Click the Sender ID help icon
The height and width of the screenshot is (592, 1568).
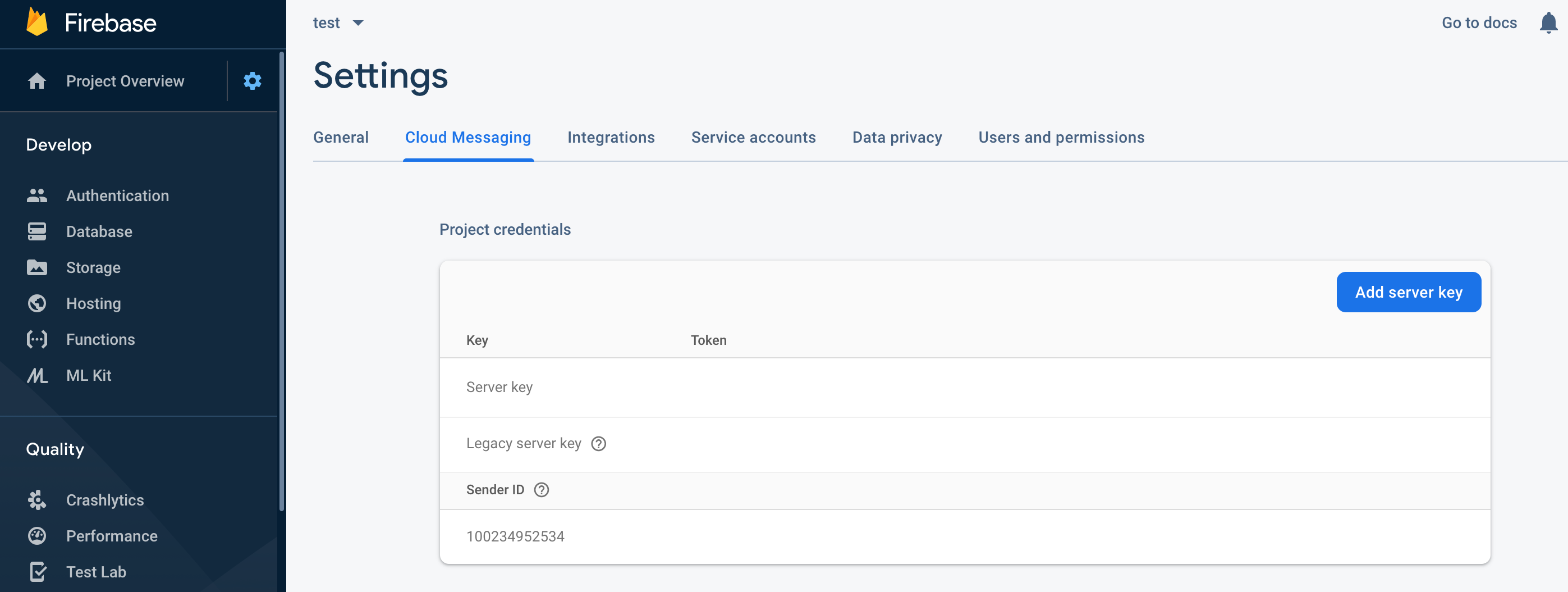pyautogui.click(x=542, y=489)
